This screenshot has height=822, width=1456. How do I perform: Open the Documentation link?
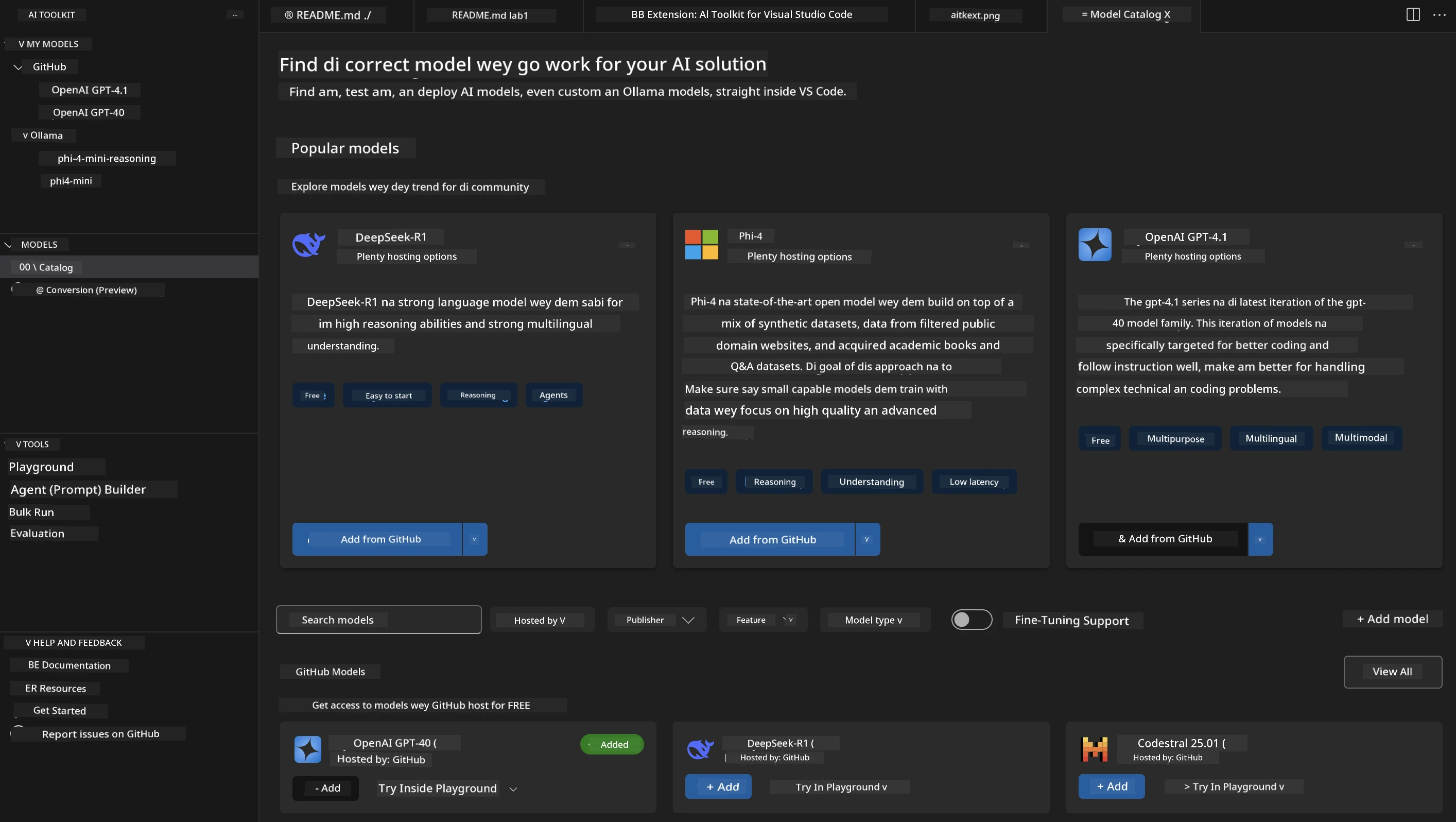tap(70, 666)
